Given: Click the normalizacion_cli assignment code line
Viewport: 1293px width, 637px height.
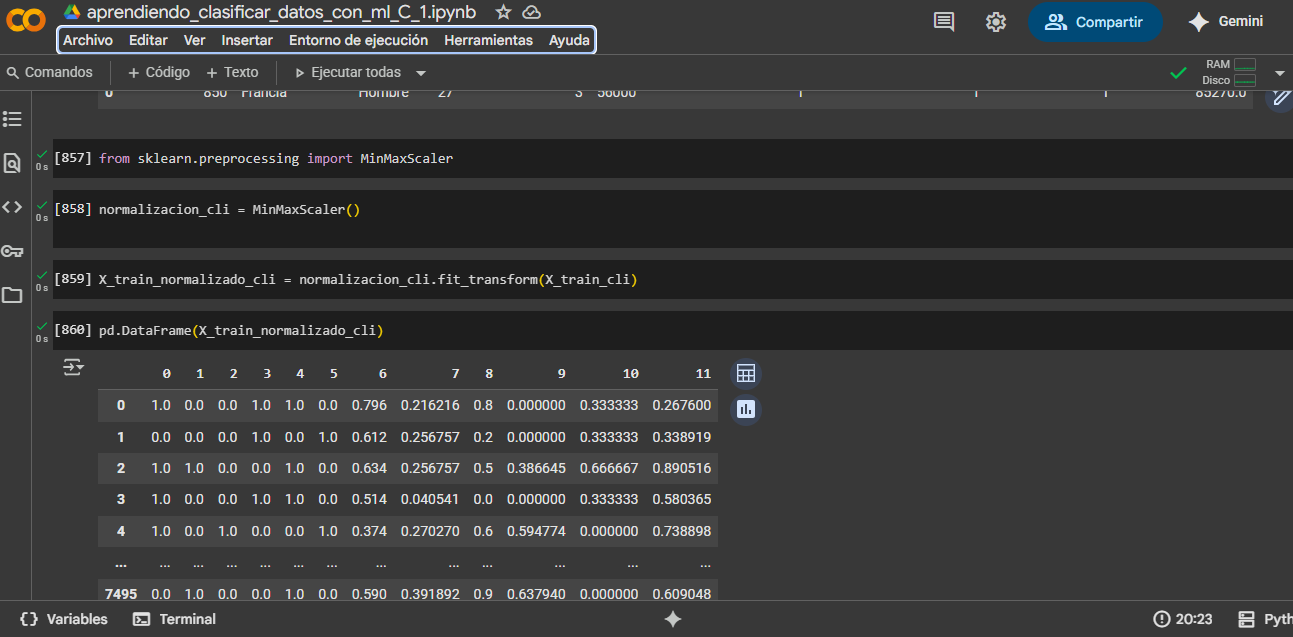Looking at the screenshot, I should [x=229, y=210].
